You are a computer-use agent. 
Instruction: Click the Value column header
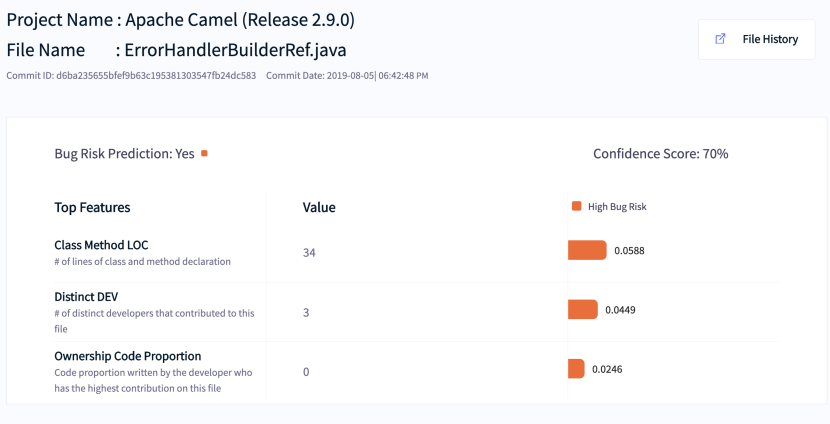pyautogui.click(x=319, y=208)
